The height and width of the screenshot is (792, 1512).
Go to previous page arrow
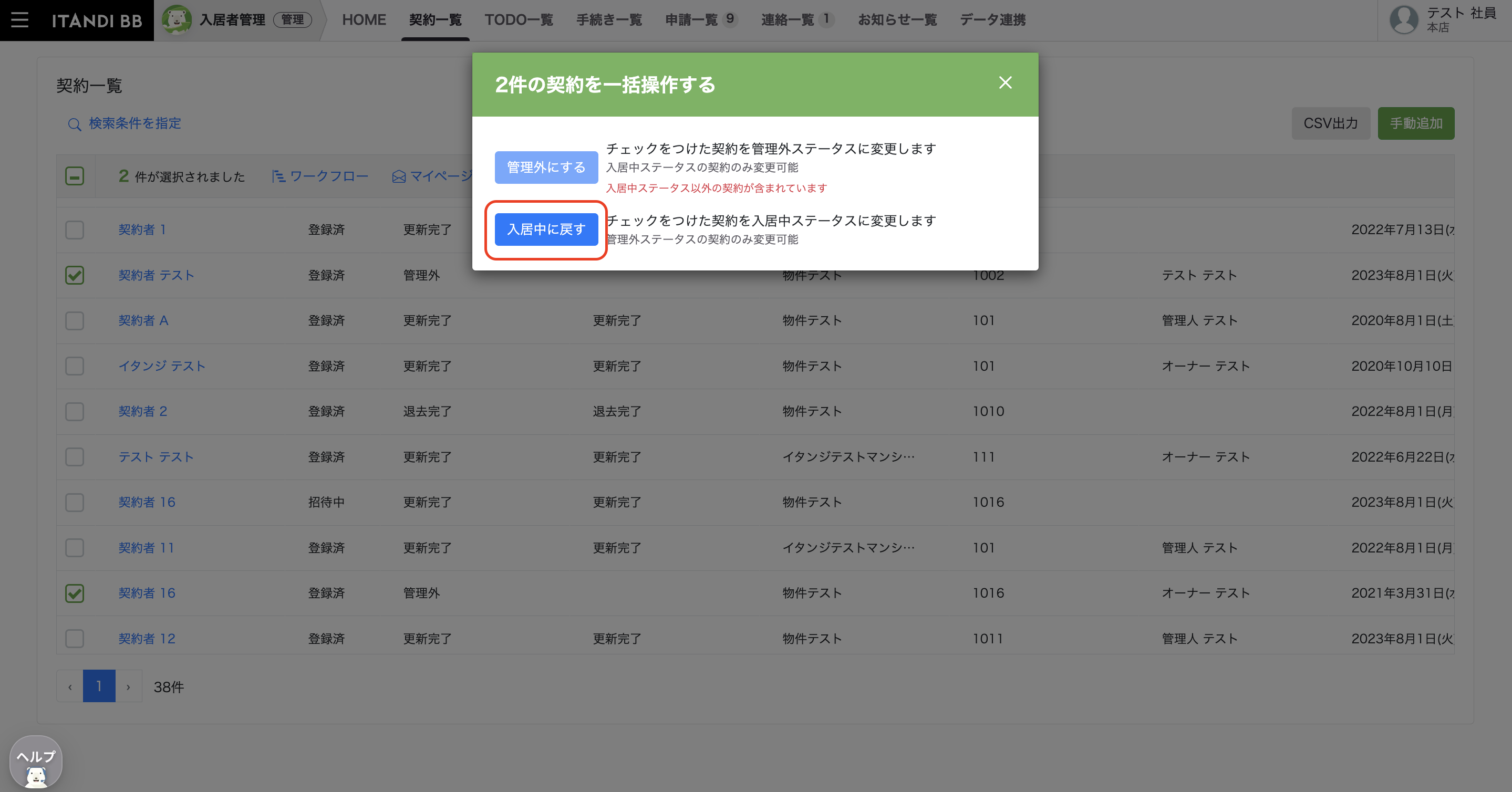[70, 686]
